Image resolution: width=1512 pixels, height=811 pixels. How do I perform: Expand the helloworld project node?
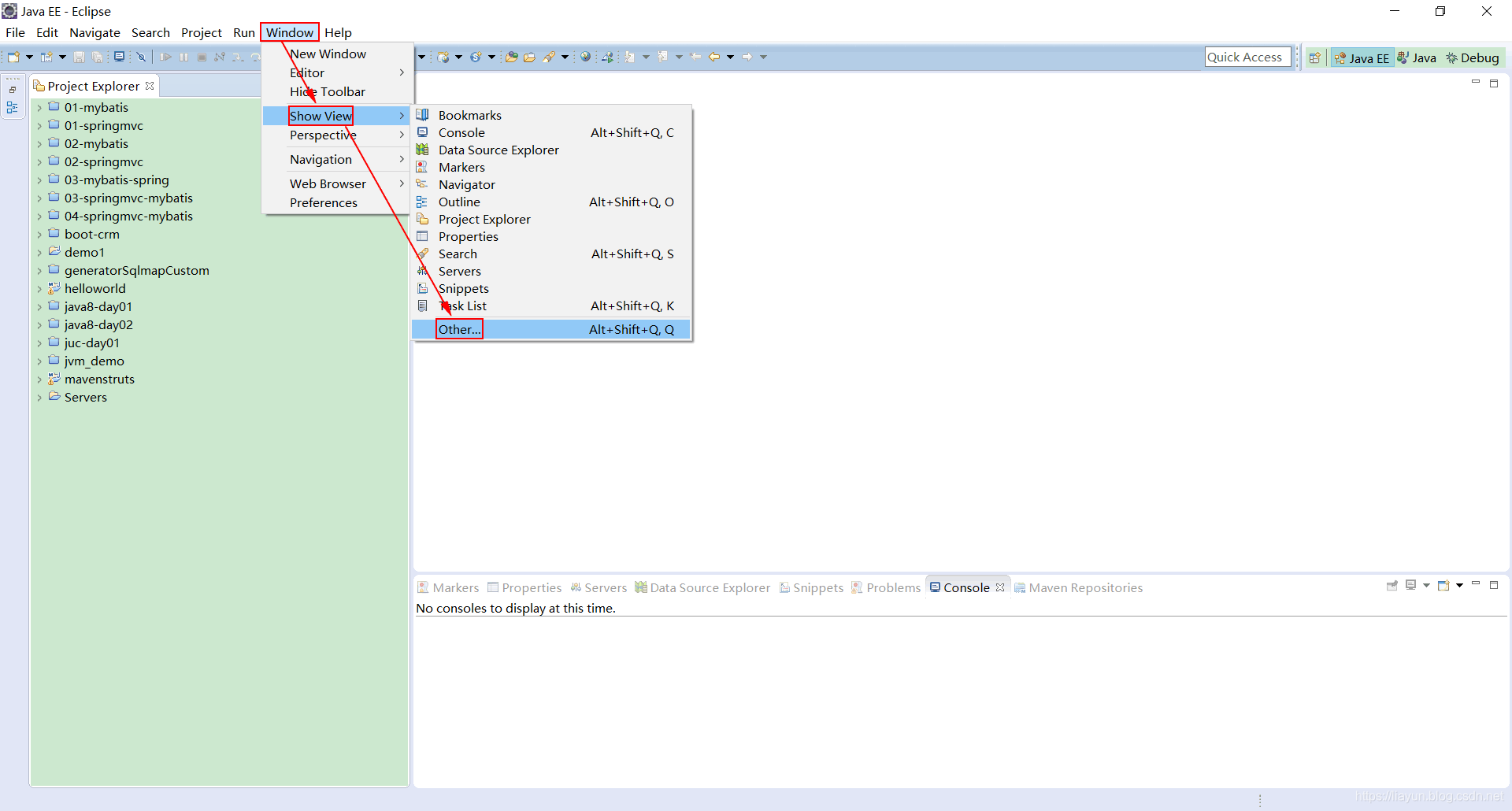pos(39,289)
